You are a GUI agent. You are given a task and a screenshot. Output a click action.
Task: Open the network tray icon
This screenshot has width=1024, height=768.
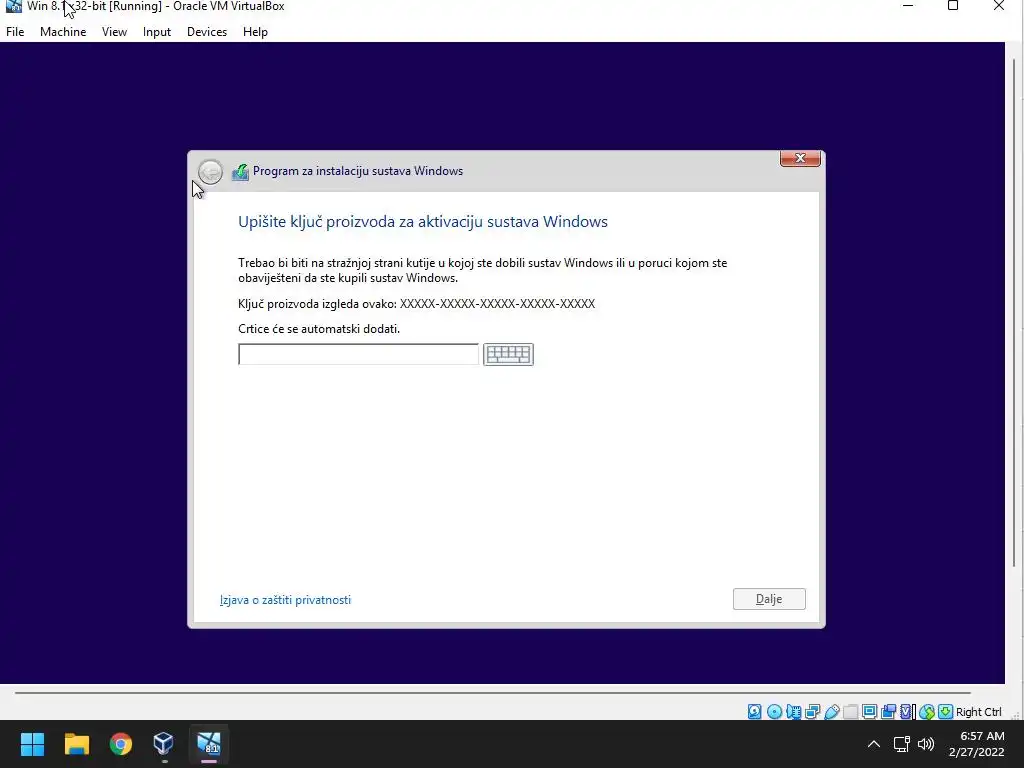click(902, 744)
